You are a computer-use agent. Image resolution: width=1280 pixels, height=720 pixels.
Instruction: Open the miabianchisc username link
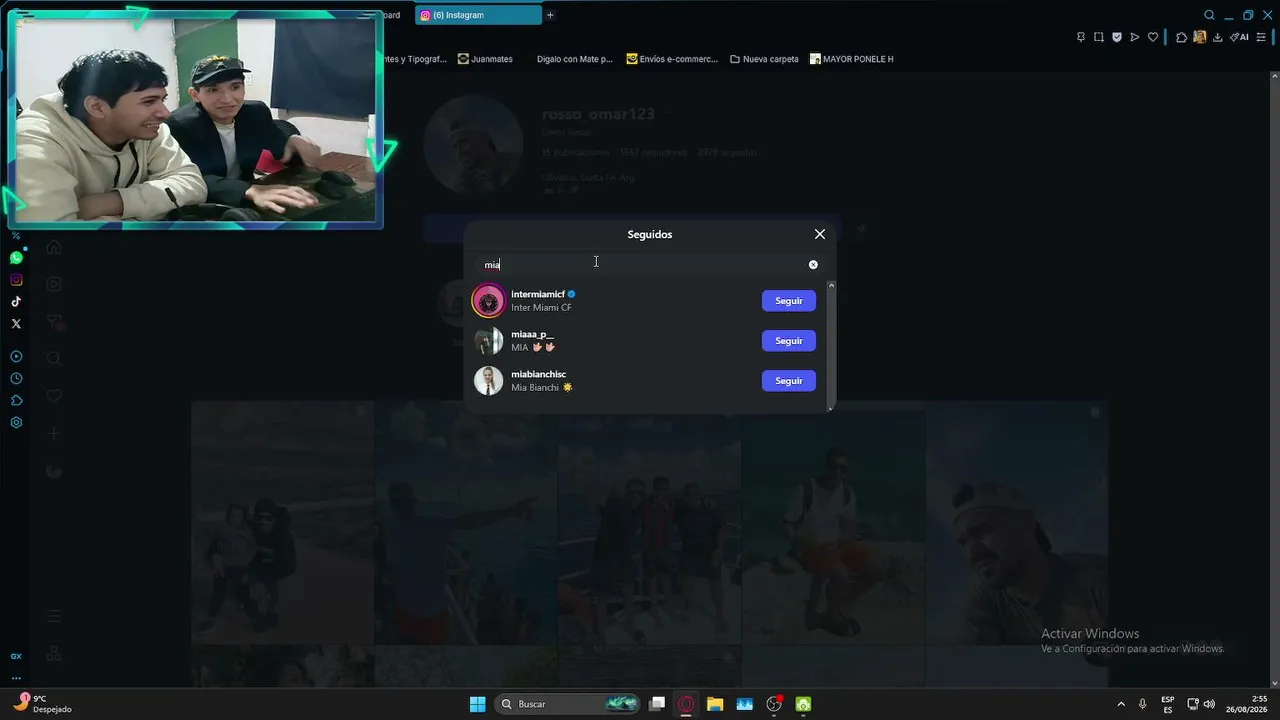click(x=538, y=374)
